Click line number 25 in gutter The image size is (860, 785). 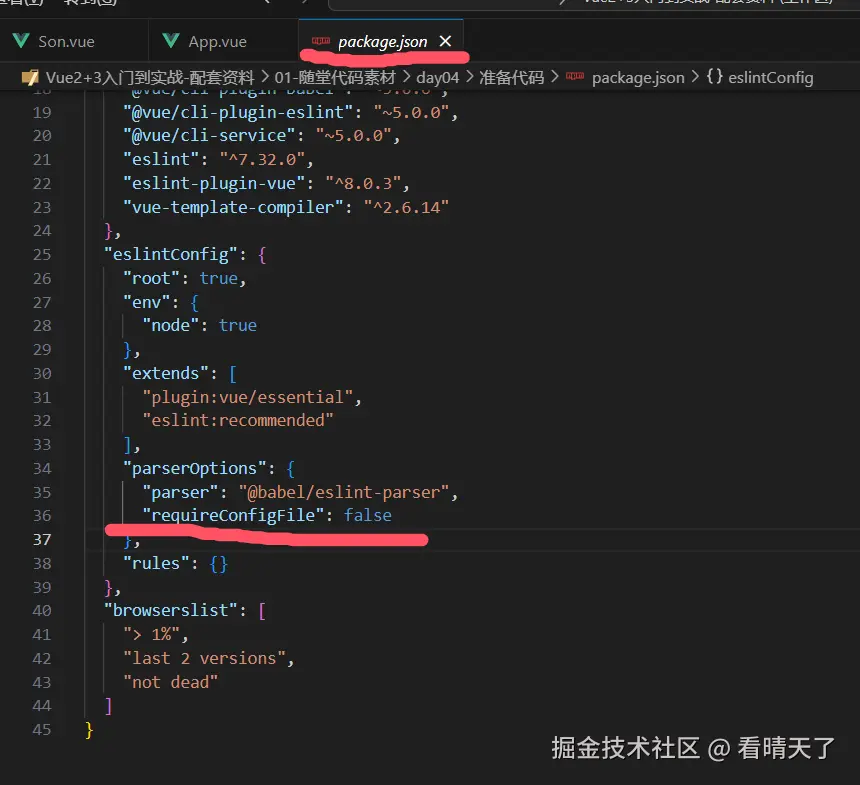(x=42, y=255)
